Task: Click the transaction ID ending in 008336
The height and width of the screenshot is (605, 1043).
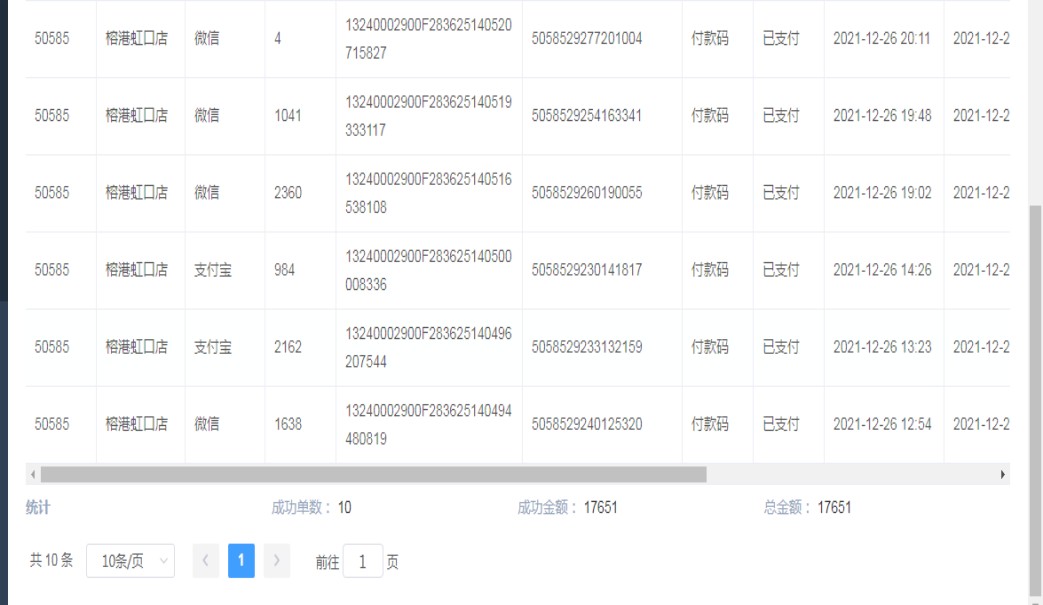Action: pyautogui.click(x=428, y=270)
